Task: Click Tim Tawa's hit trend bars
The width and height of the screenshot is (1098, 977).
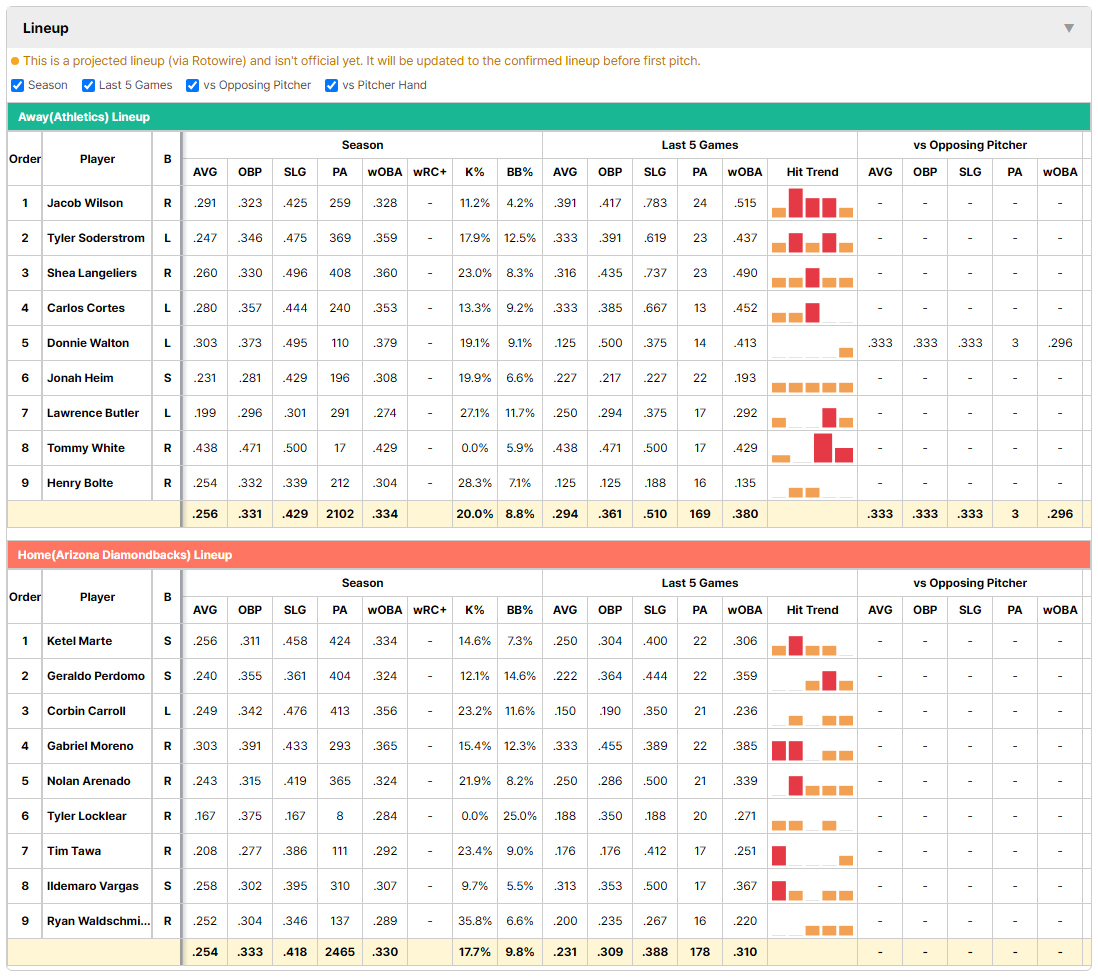Action: [812, 852]
